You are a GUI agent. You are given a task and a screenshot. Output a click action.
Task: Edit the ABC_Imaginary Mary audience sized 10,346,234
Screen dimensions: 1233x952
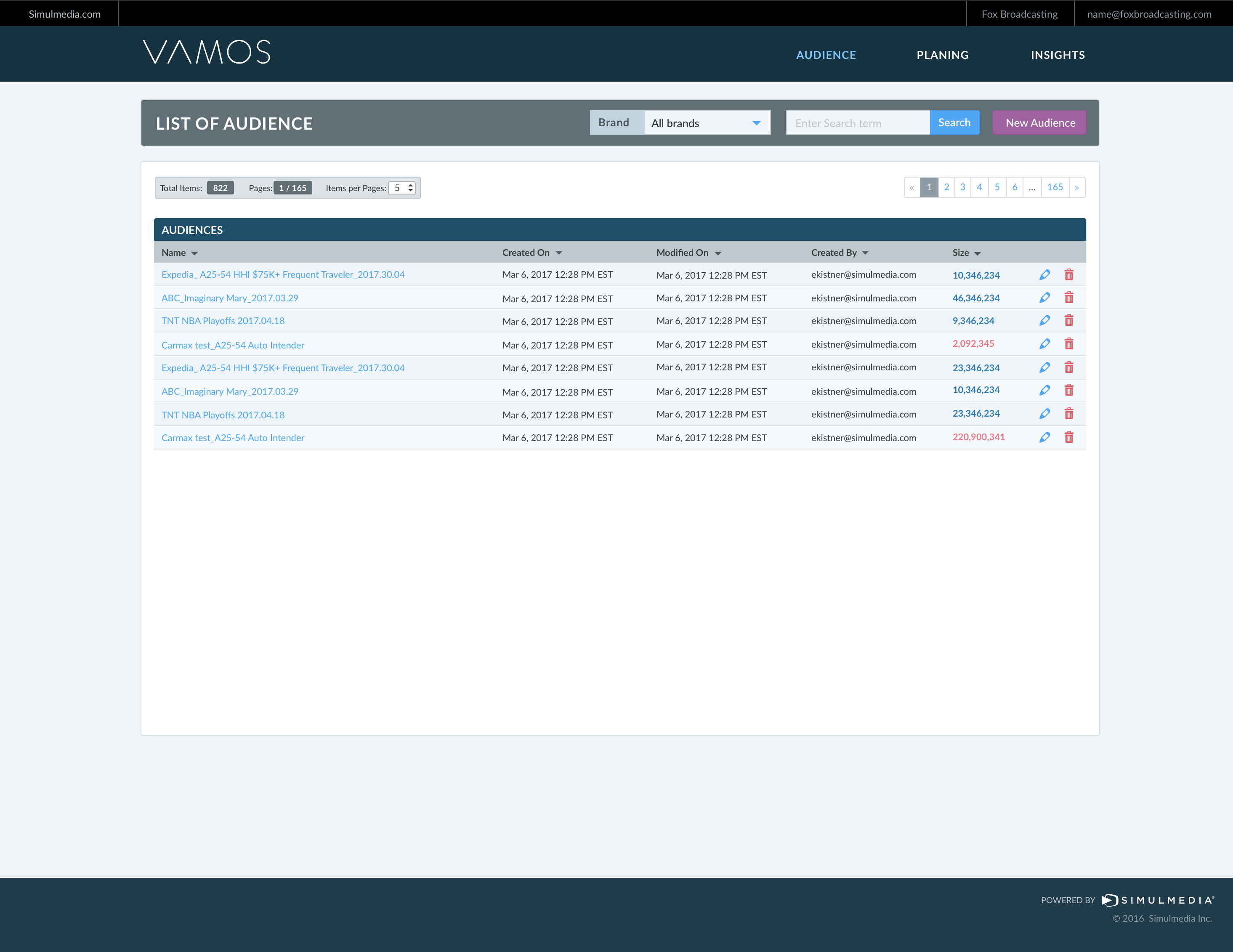point(1044,390)
